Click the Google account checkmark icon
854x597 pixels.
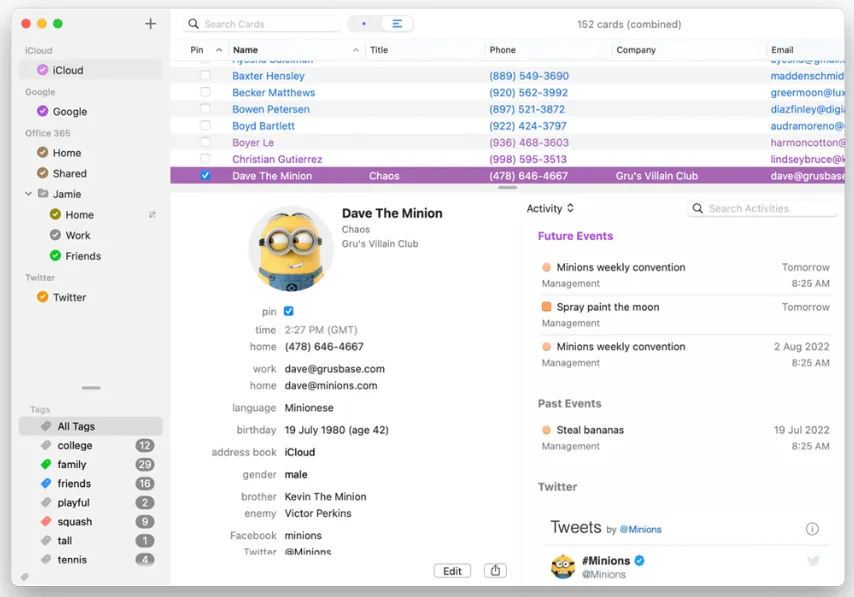[x=42, y=111]
